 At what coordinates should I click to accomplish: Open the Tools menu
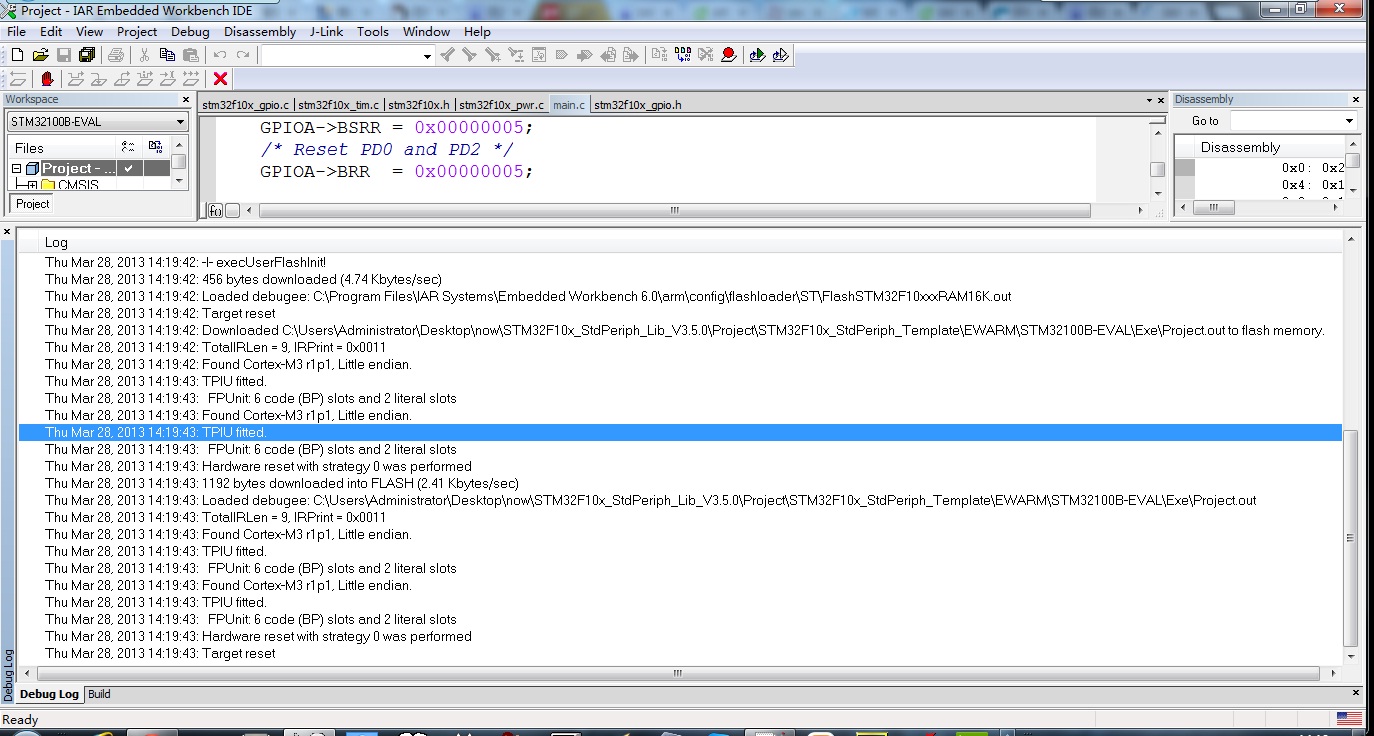(373, 31)
